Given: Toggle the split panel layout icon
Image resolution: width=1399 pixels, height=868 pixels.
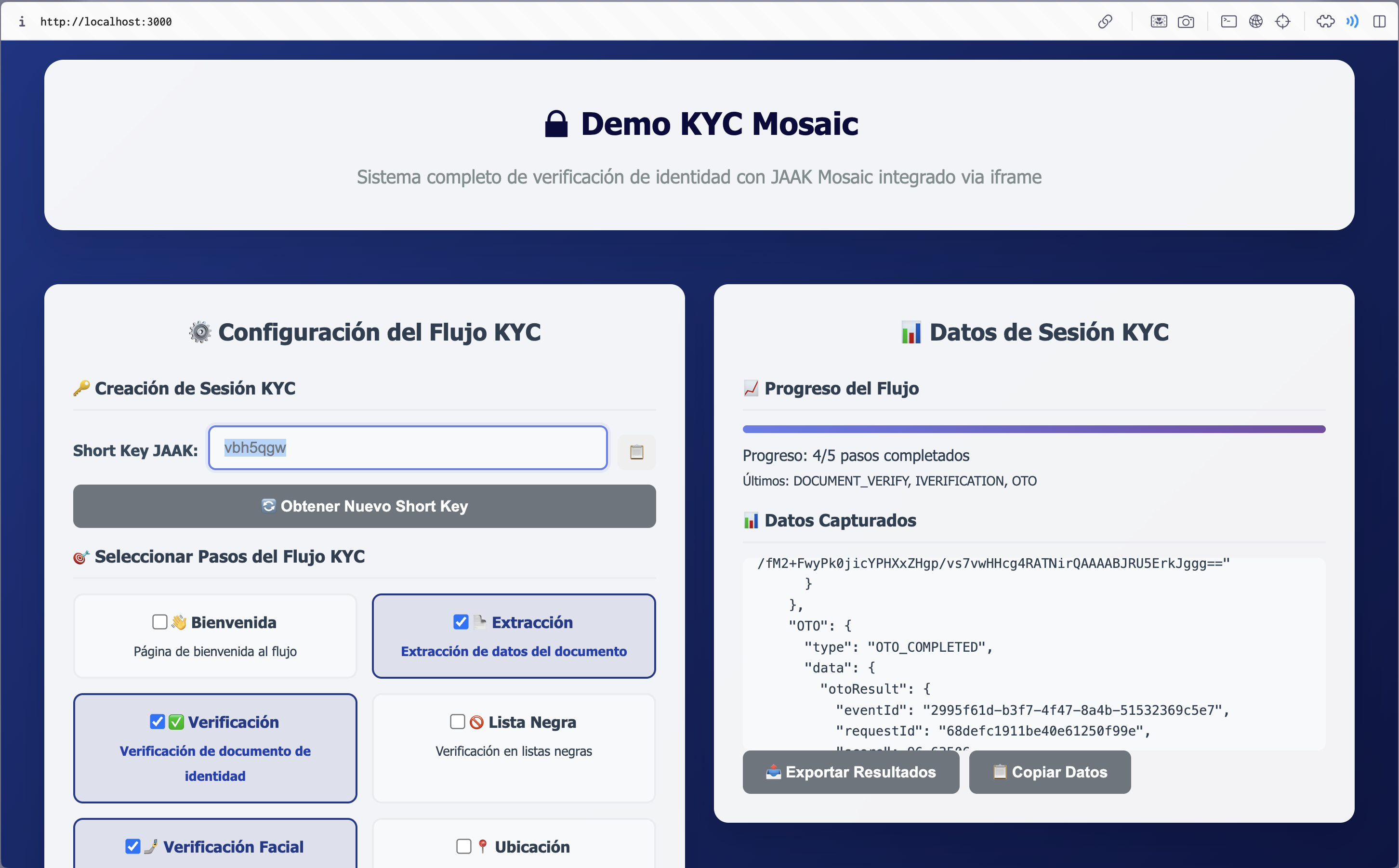Looking at the screenshot, I should 1379,22.
